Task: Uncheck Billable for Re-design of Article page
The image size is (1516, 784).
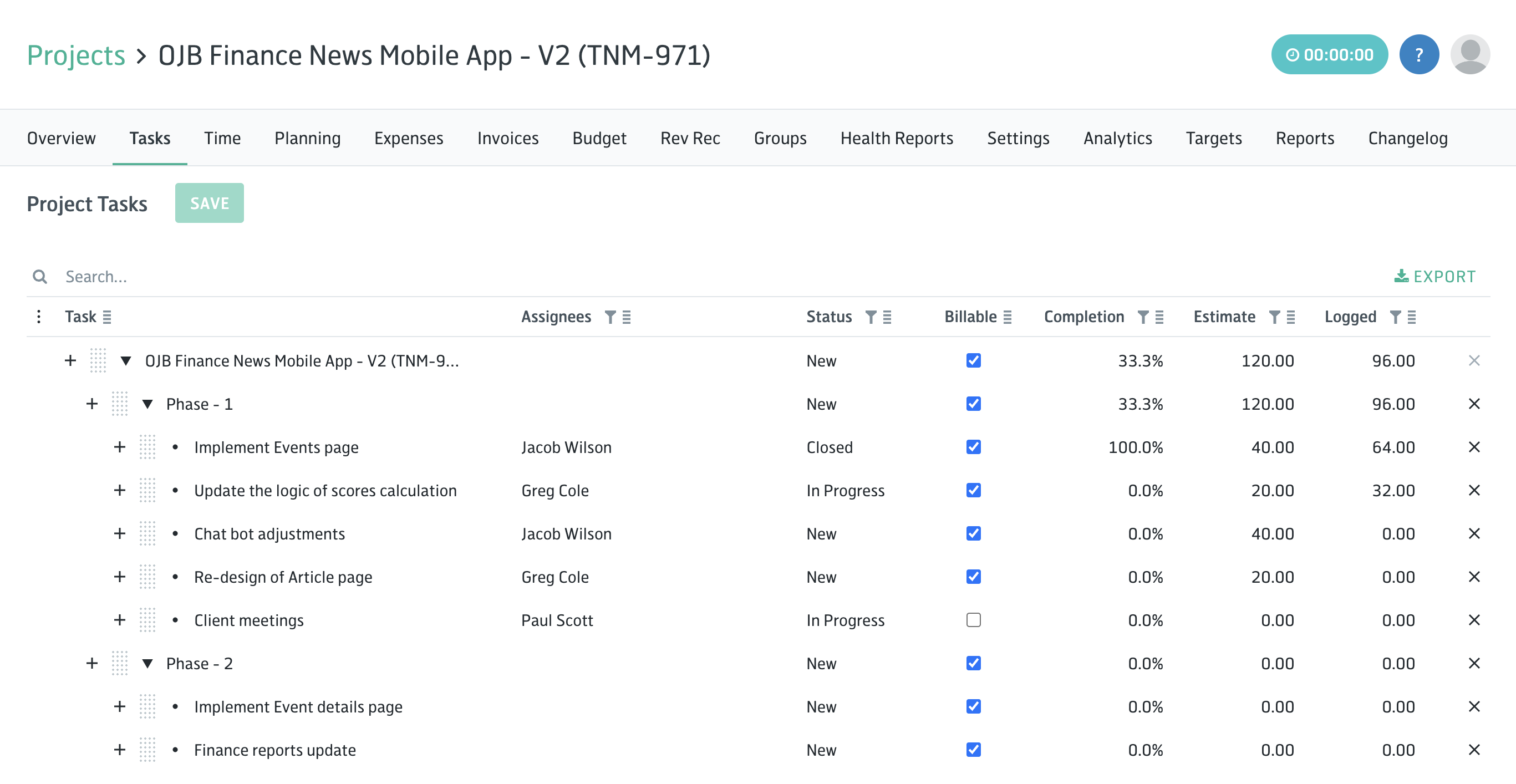Action: point(973,577)
